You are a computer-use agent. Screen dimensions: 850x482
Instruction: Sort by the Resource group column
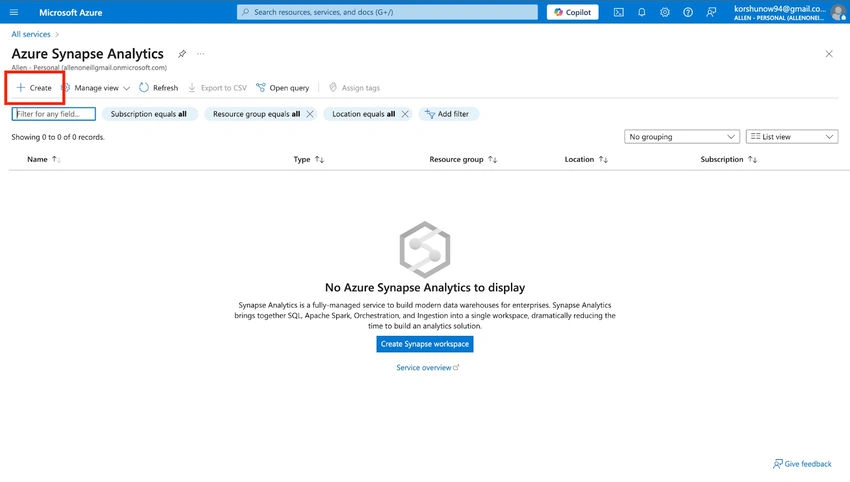tap(463, 159)
